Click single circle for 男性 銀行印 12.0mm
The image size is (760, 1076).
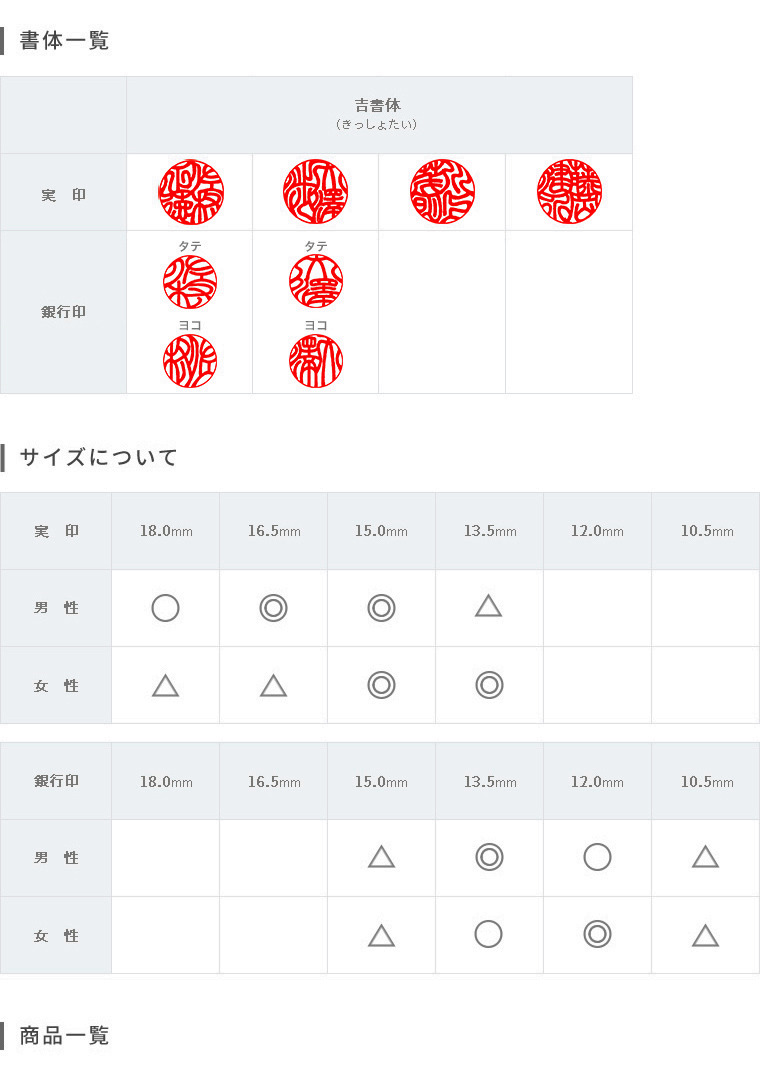coord(597,857)
